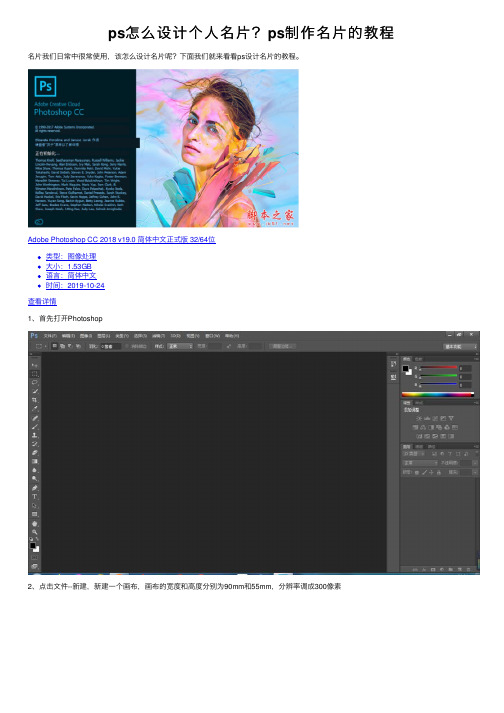Click the Brightness/Contrast adjustment icon
Image resolution: width=504 pixels, height=713 pixels.
tap(419, 418)
